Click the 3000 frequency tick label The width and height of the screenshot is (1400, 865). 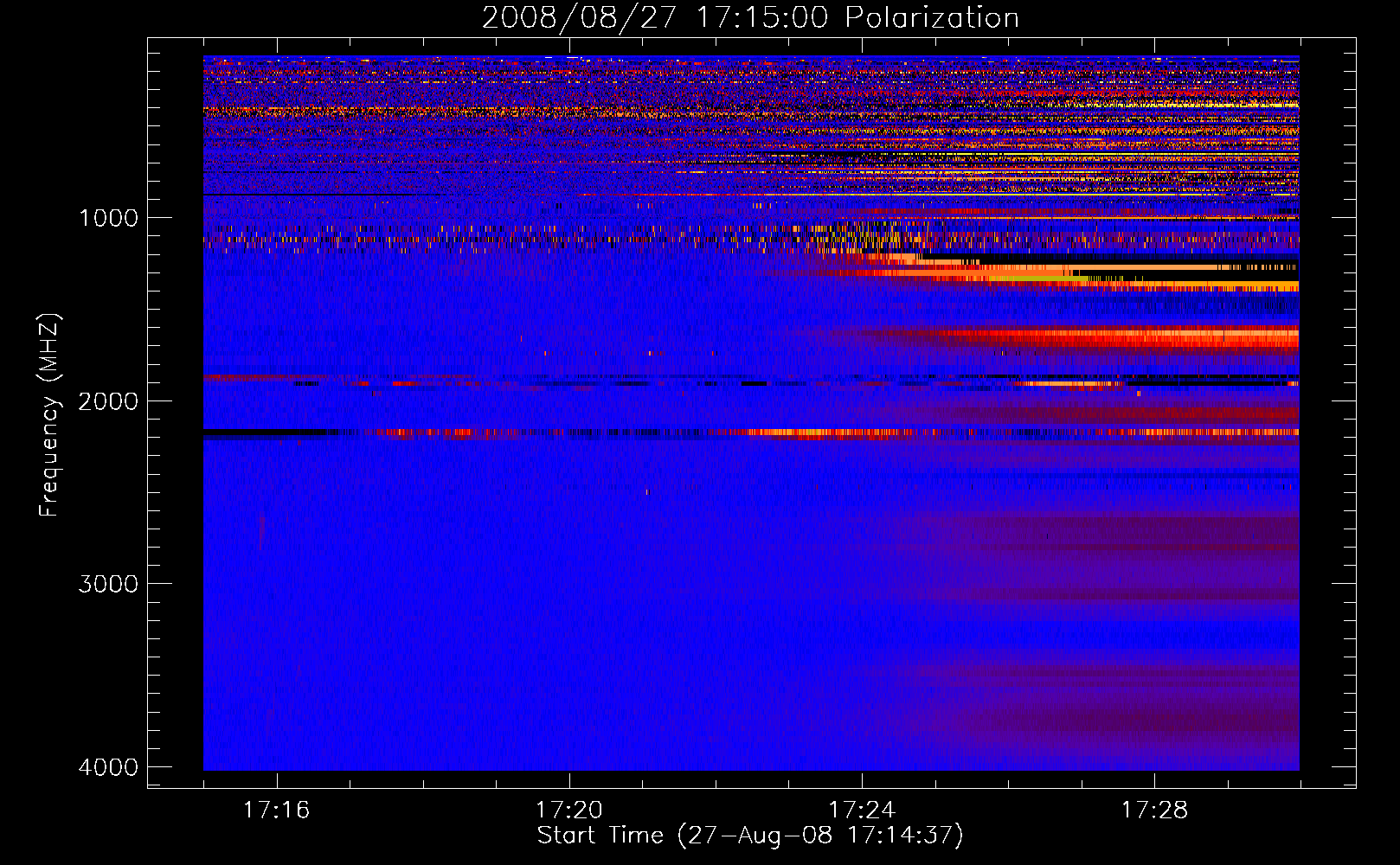tap(108, 584)
